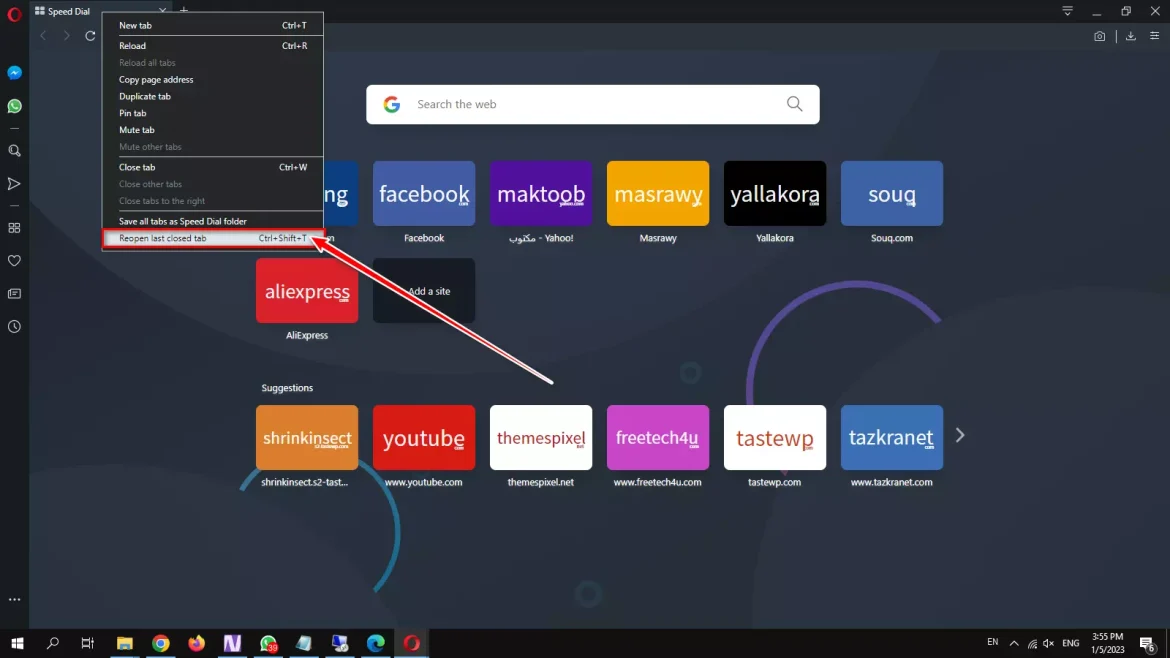This screenshot has height=658, width=1170.
Task: Open the notification center icon
Action: pyautogui.click(x=1148, y=643)
